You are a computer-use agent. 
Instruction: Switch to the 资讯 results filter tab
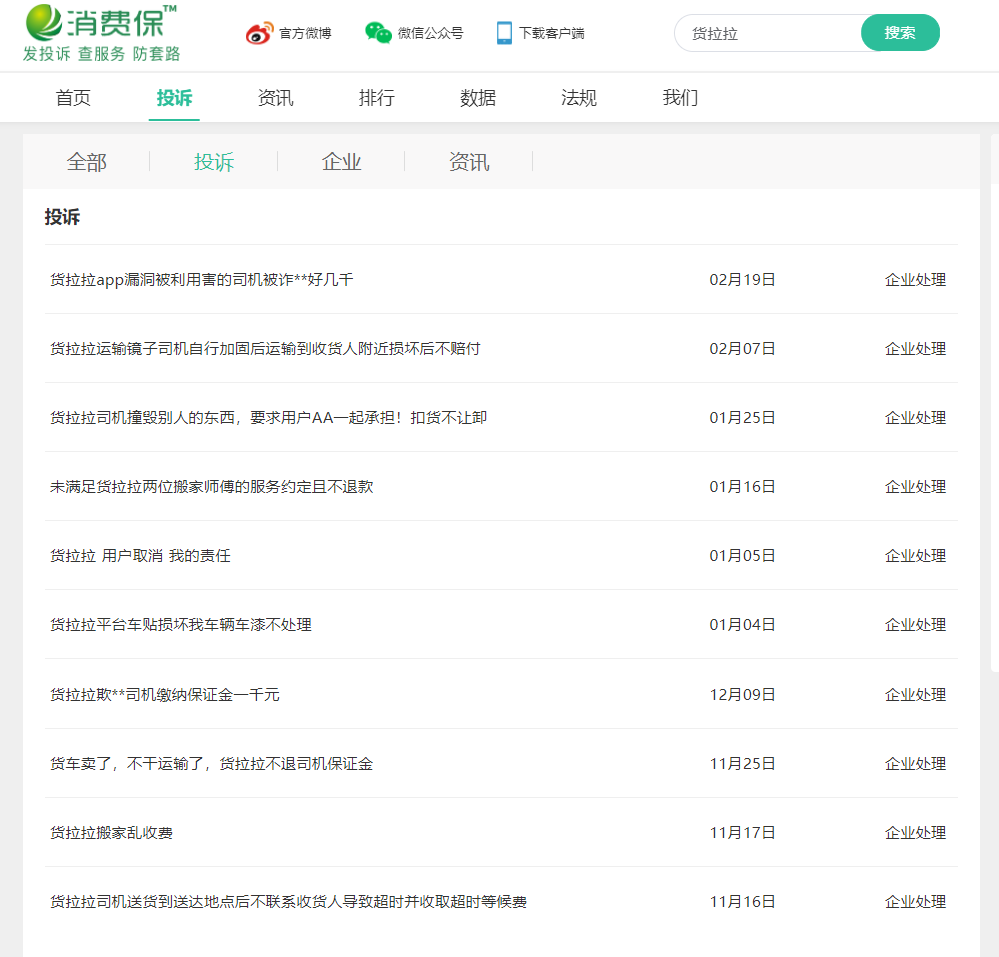[469, 162]
